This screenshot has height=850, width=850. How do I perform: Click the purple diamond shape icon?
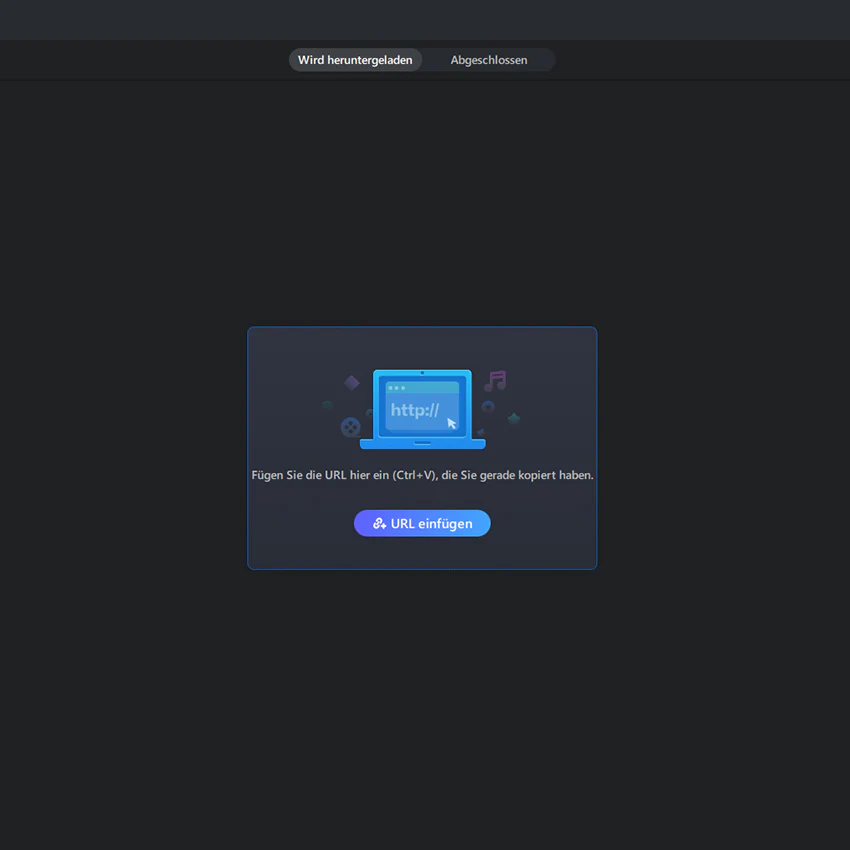tap(352, 383)
